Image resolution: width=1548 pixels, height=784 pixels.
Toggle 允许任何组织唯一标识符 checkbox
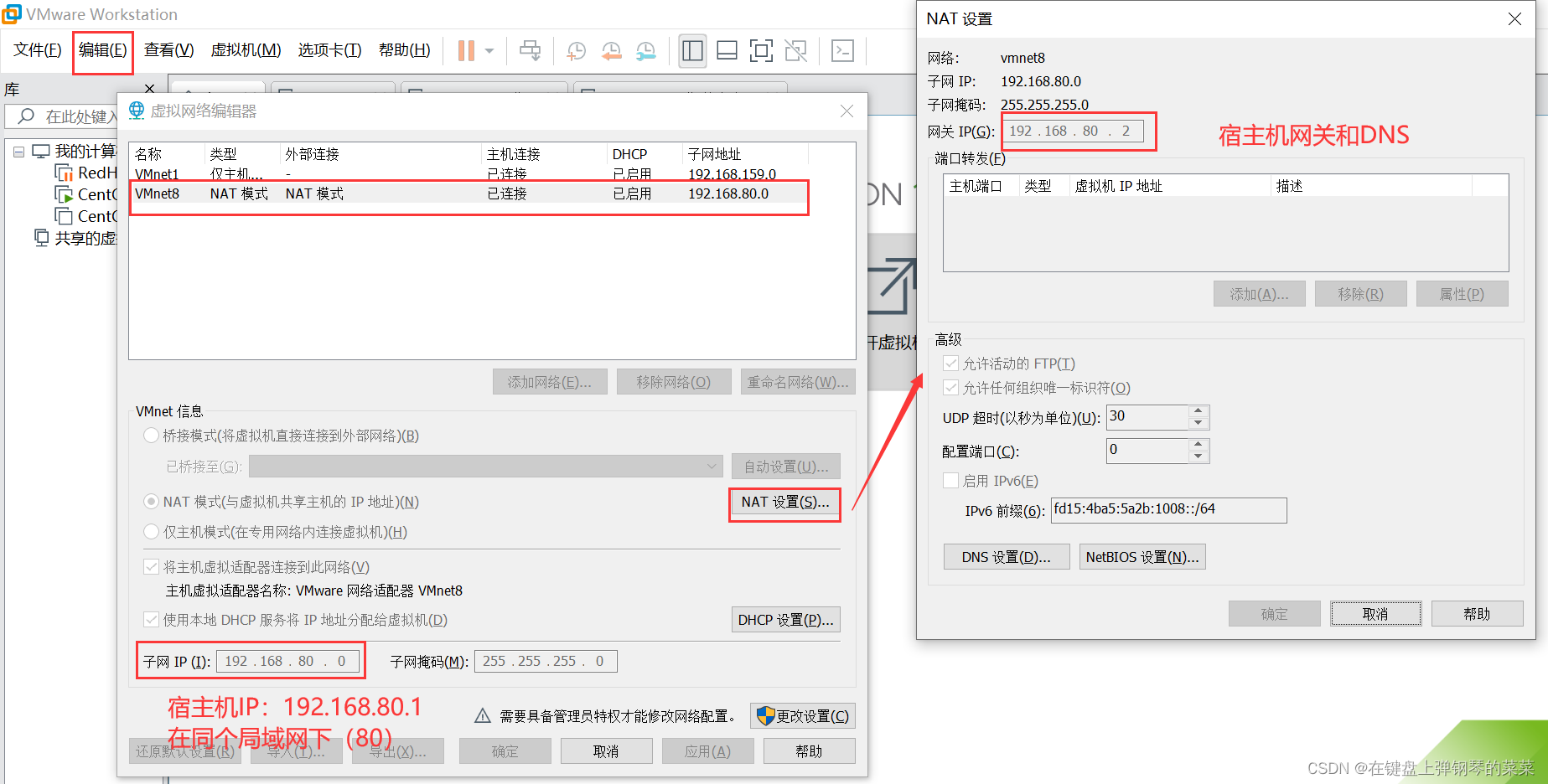click(x=950, y=388)
